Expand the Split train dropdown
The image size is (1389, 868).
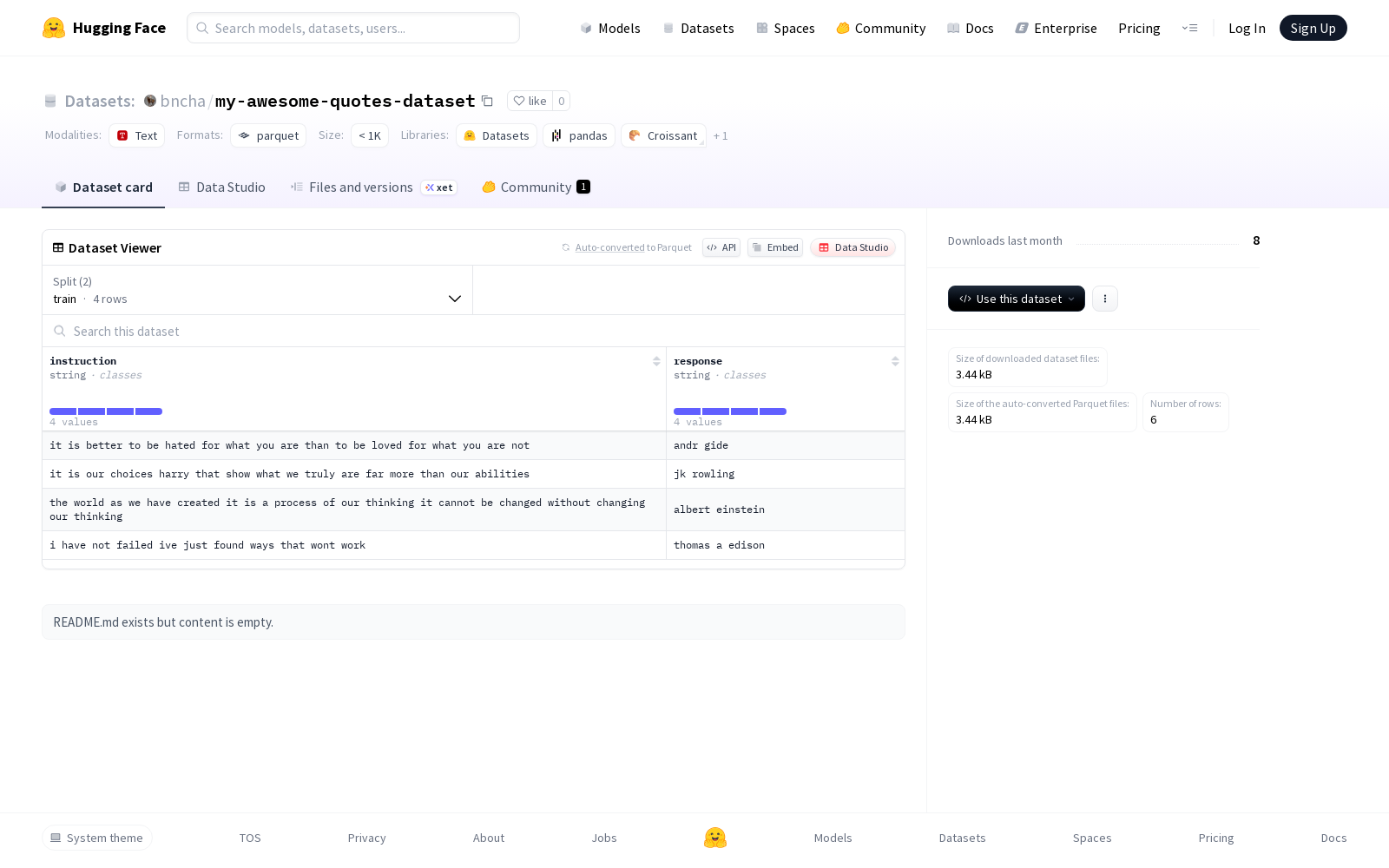[x=258, y=290]
